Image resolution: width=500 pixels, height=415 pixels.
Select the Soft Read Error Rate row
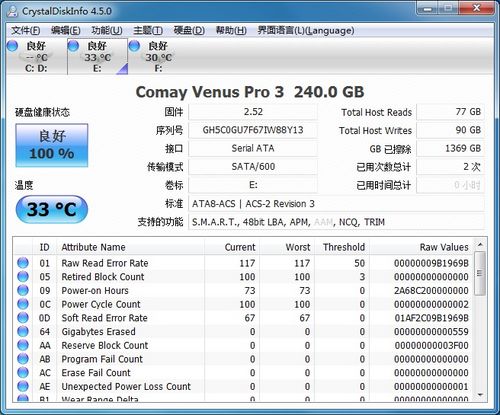coord(243,318)
